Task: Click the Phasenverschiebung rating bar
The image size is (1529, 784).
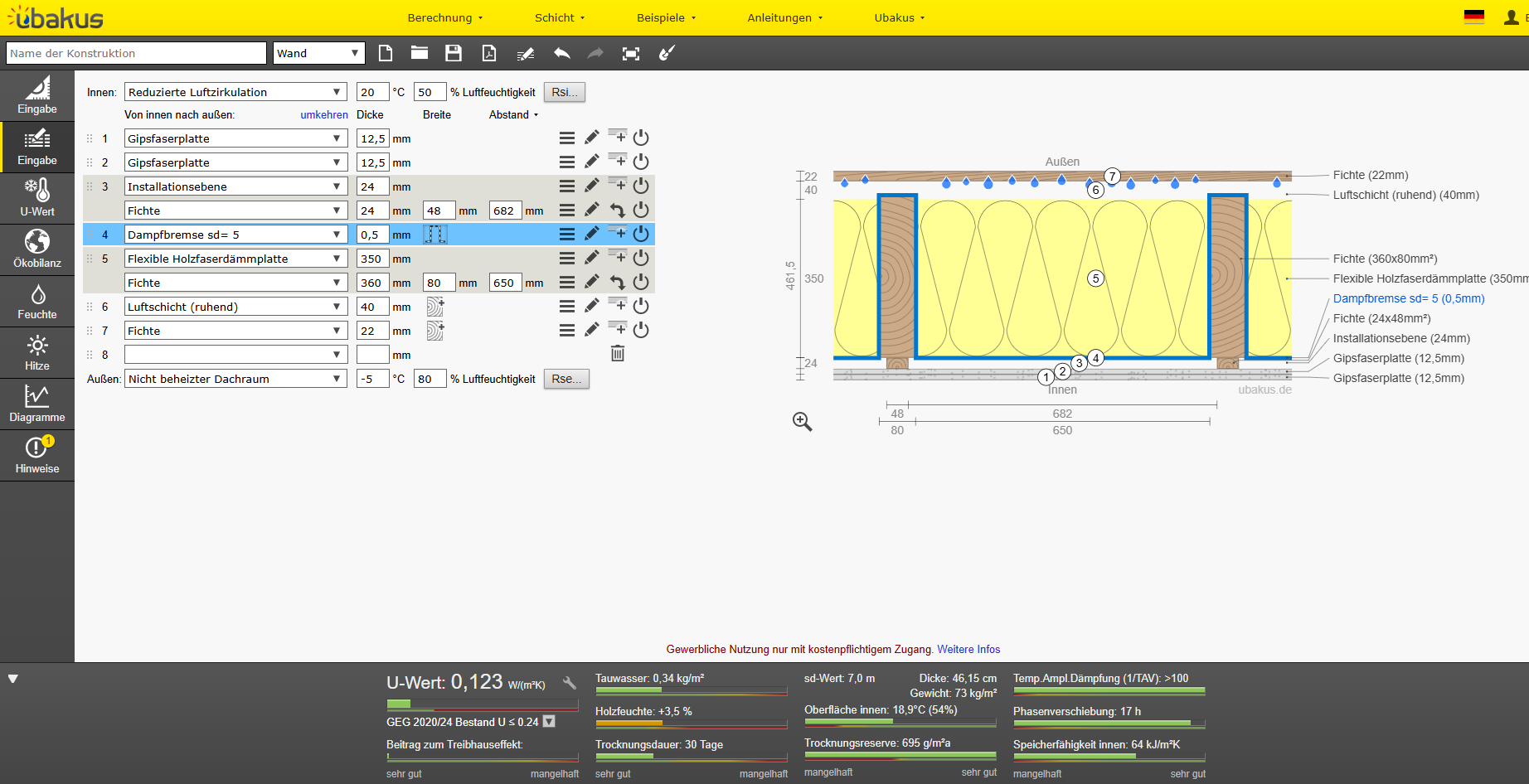Action: [1109, 724]
